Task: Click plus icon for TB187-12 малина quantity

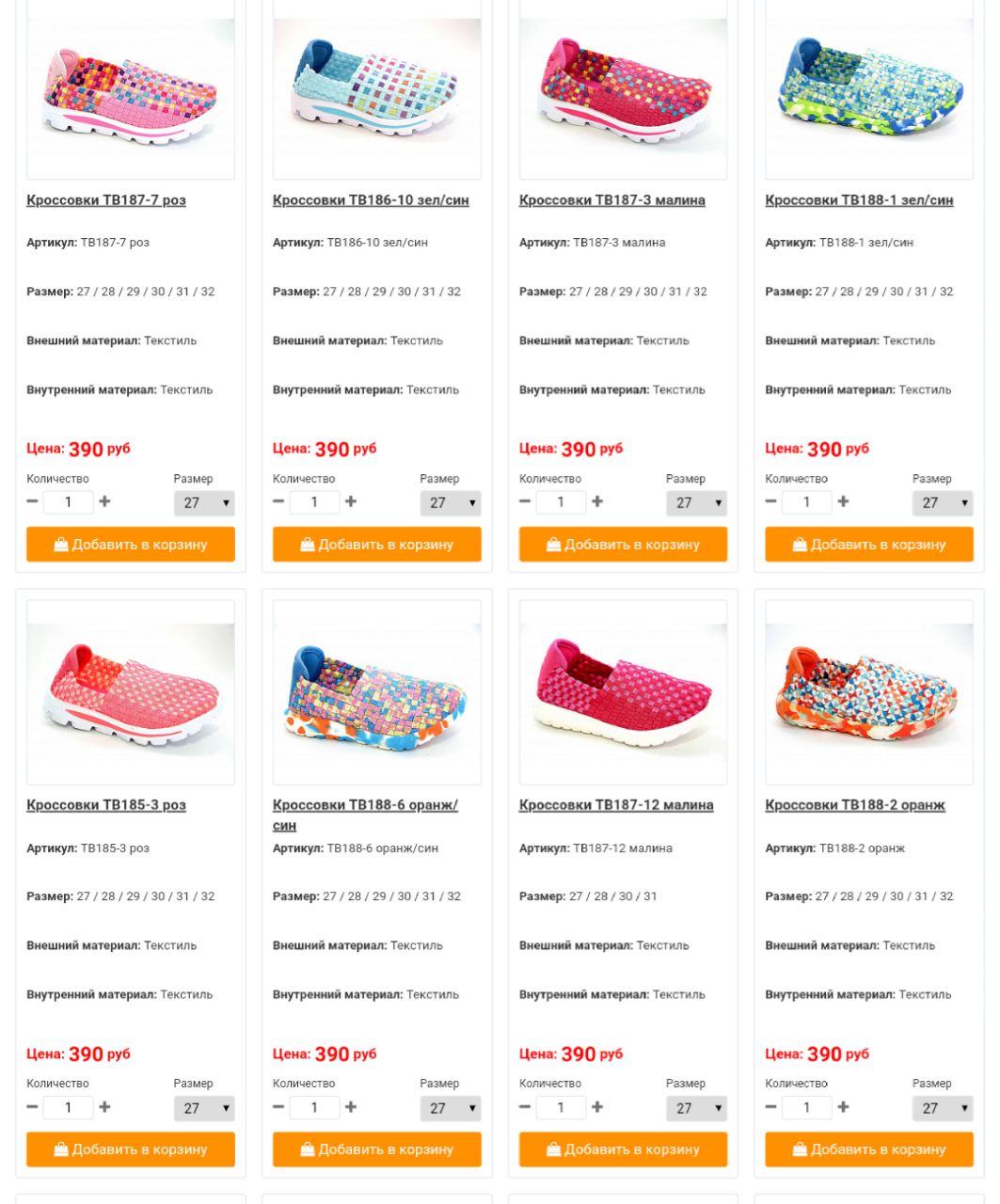Action: pos(597,1107)
